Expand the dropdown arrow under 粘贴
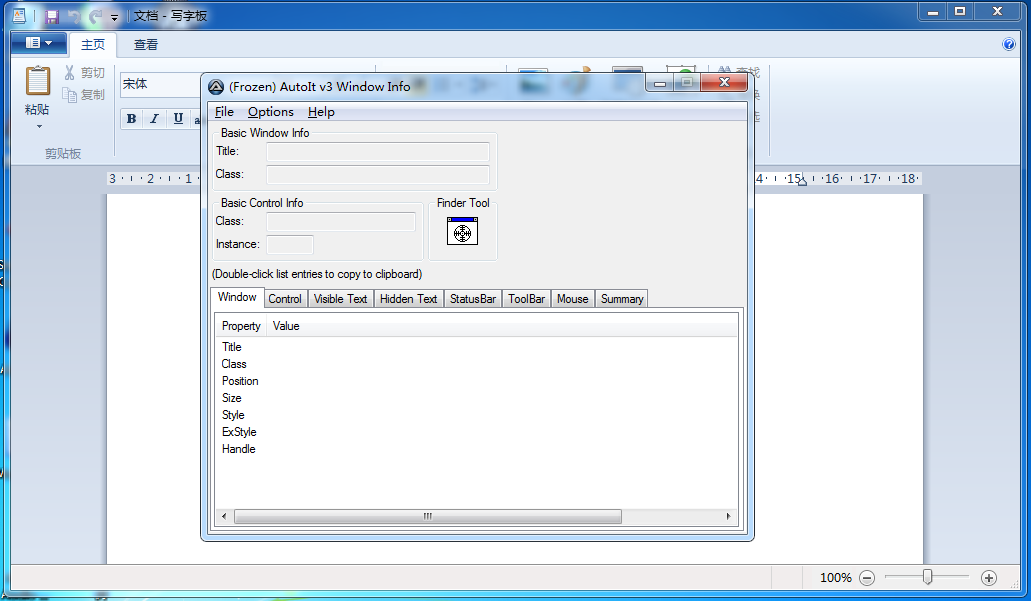 click(39, 126)
